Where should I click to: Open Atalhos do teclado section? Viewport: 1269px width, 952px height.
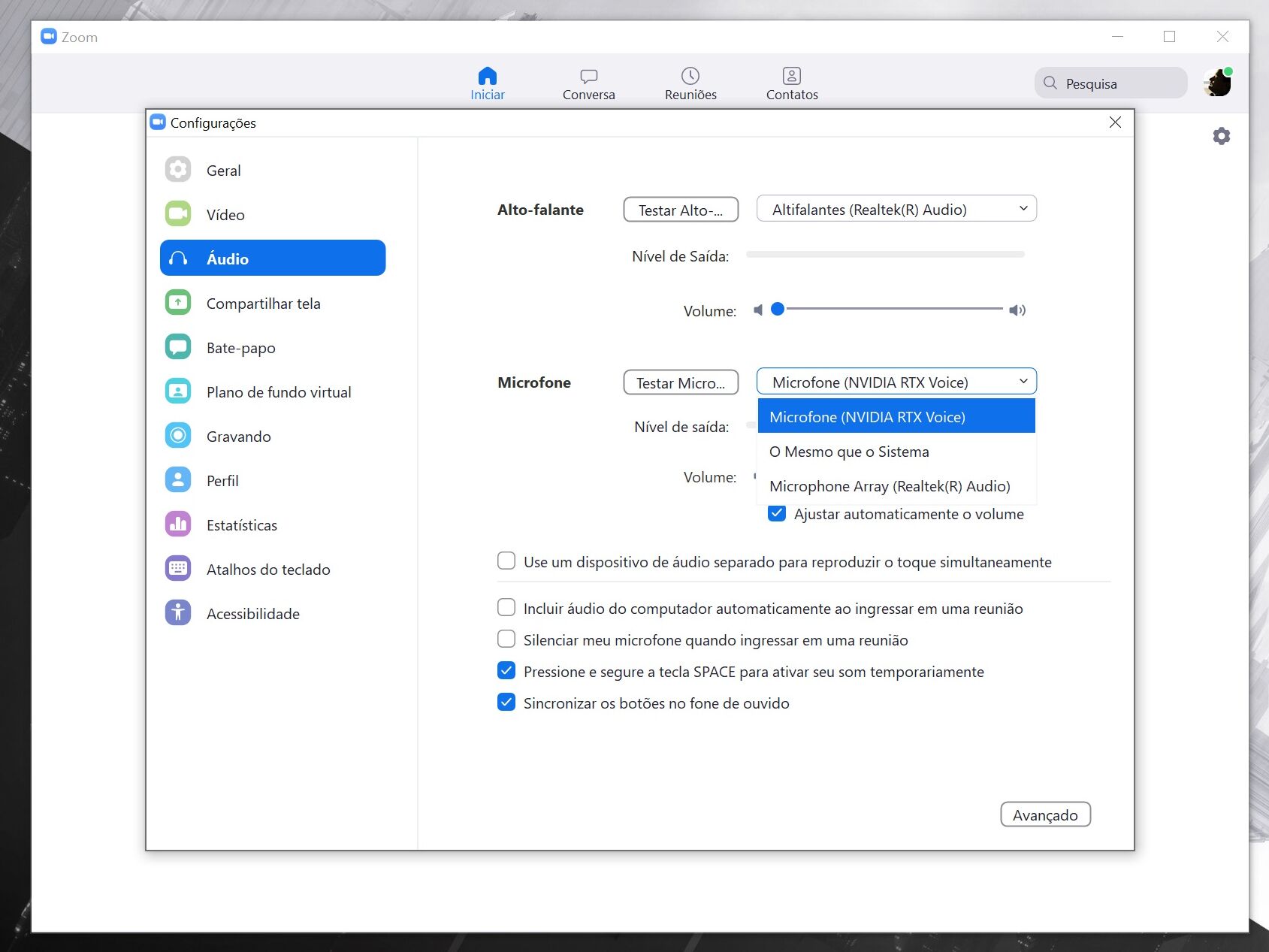tap(273, 569)
